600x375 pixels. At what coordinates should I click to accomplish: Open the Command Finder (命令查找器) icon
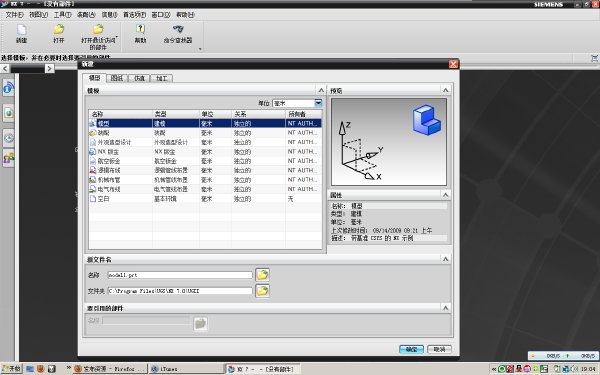(x=178, y=29)
